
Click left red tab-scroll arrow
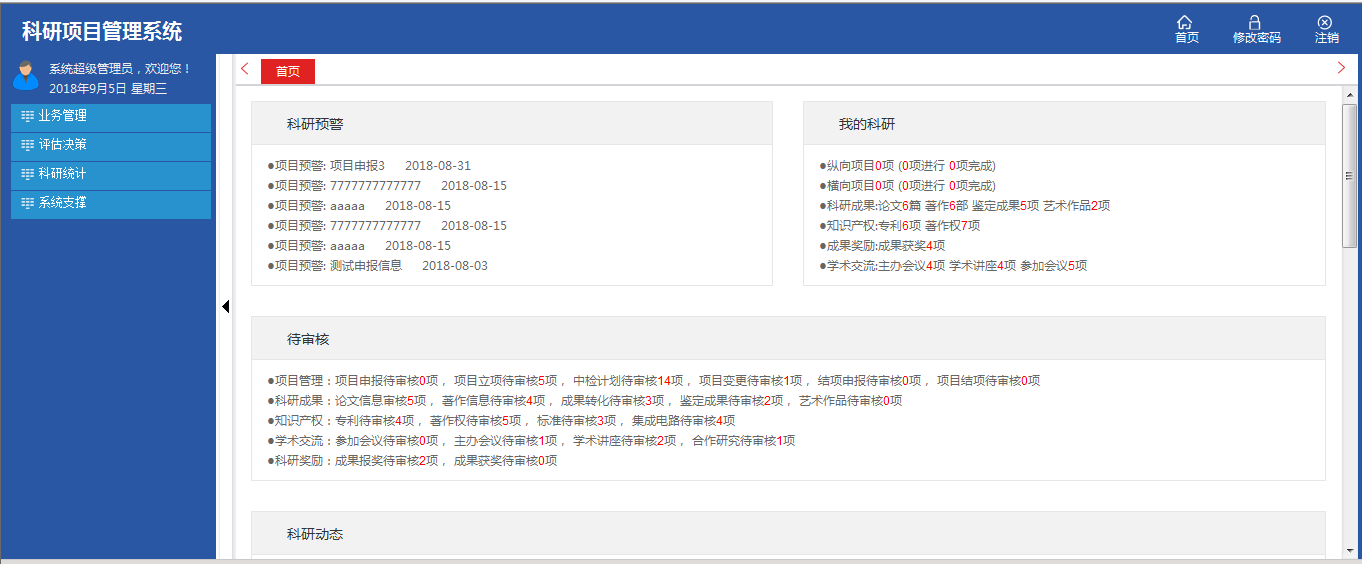[245, 69]
